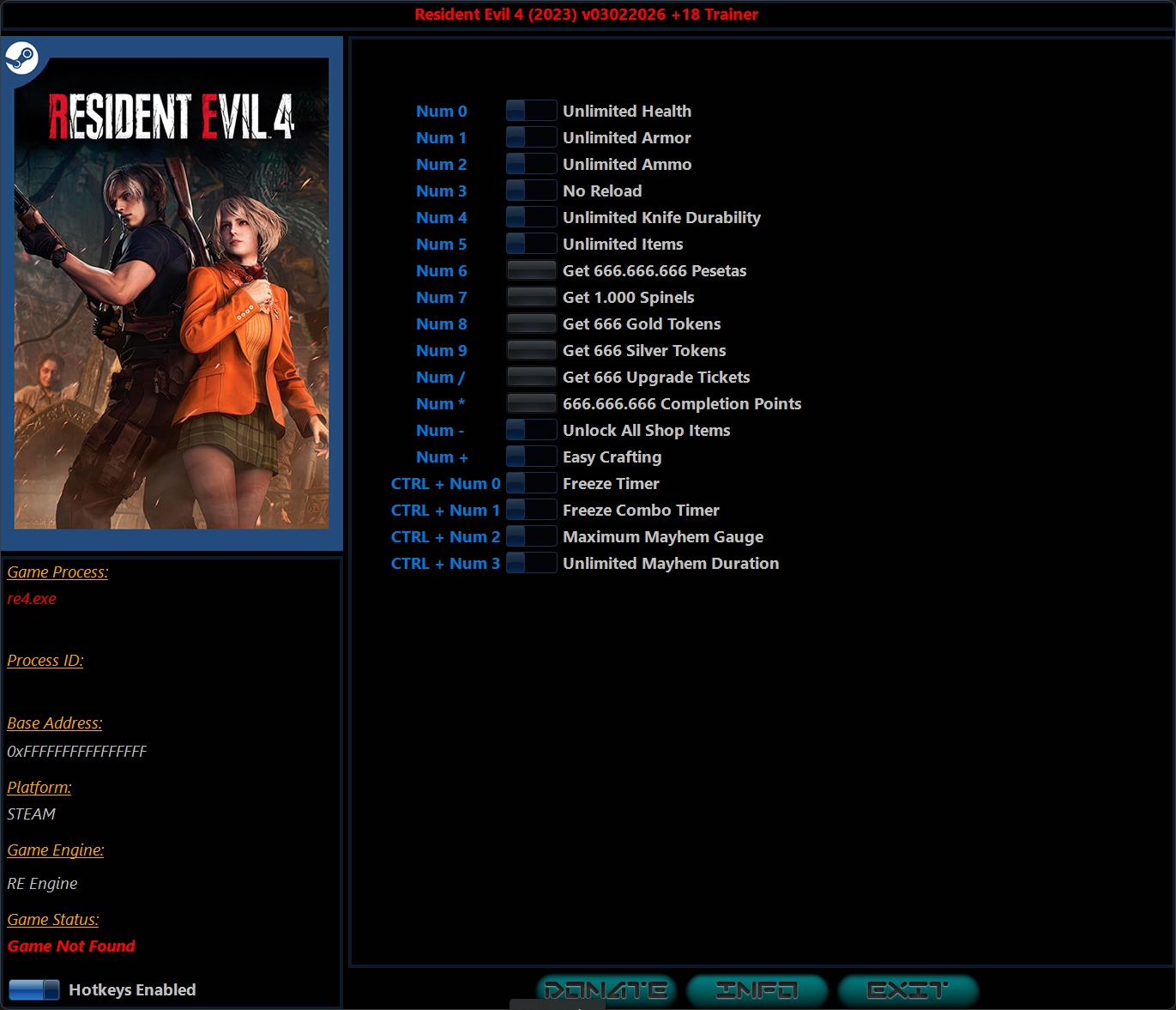Trigger Get 1.000 Spinels
The image size is (1176, 1010).
(x=530, y=296)
